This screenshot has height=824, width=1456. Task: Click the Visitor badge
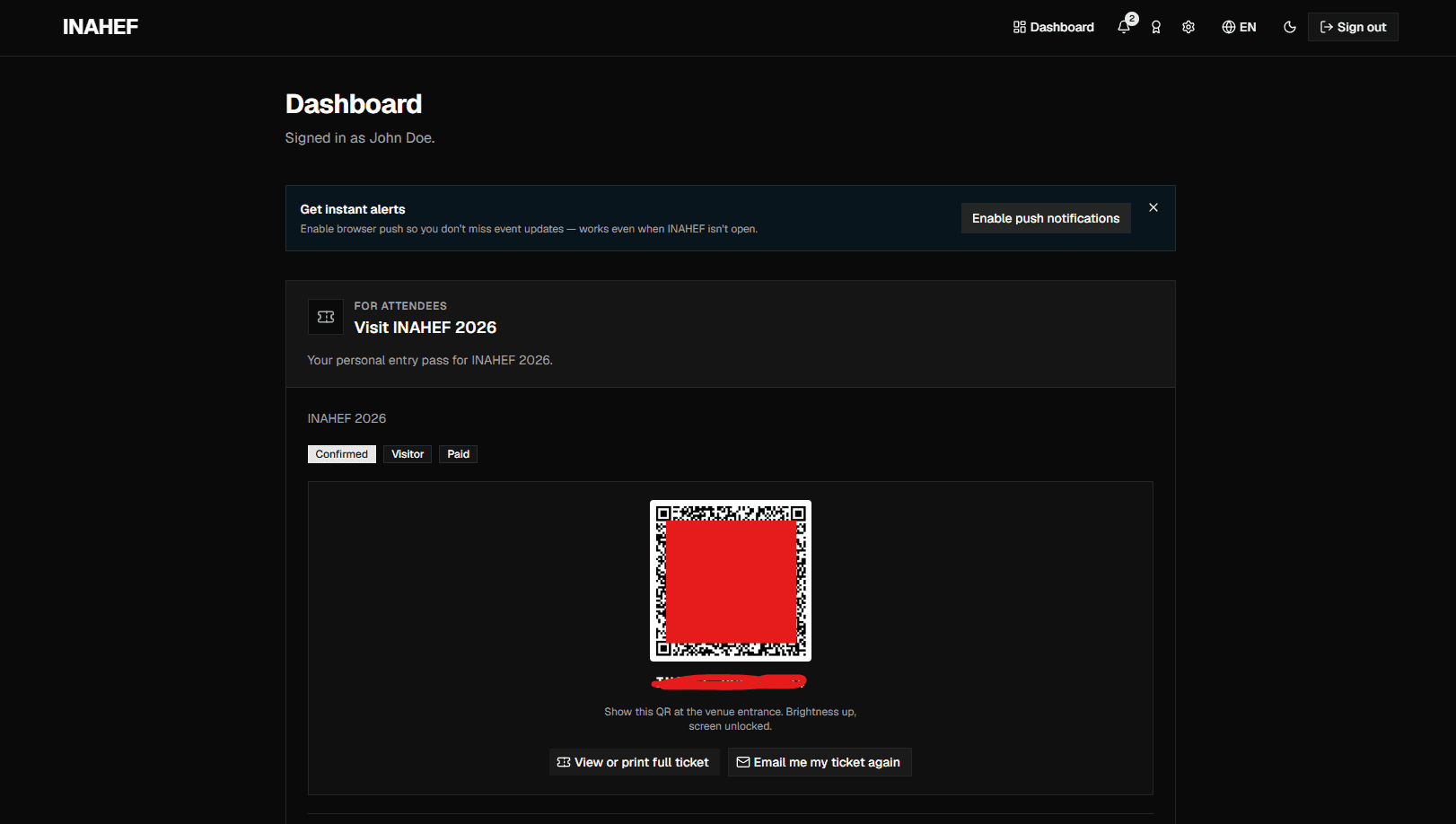click(408, 454)
